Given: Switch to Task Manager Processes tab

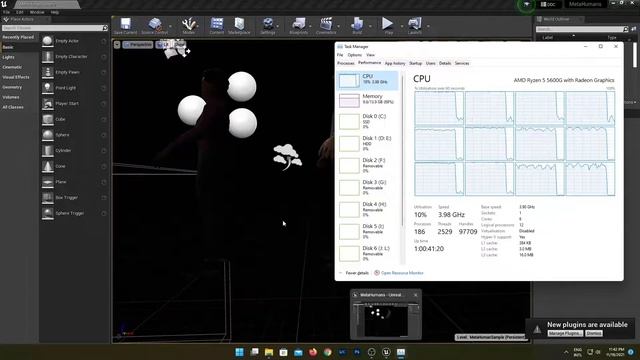Looking at the screenshot, I should (346, 63).
